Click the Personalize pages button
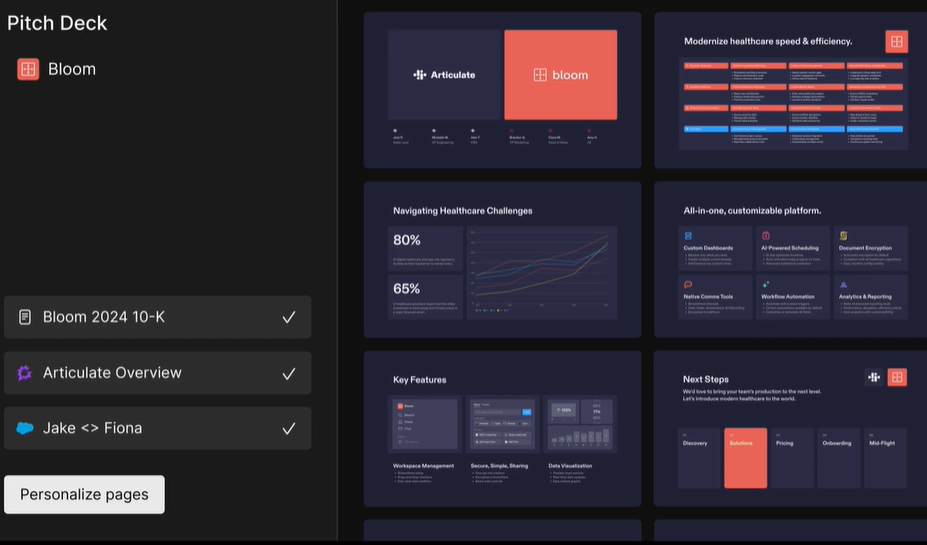This screenshot has height=545, width=927. 85,495
